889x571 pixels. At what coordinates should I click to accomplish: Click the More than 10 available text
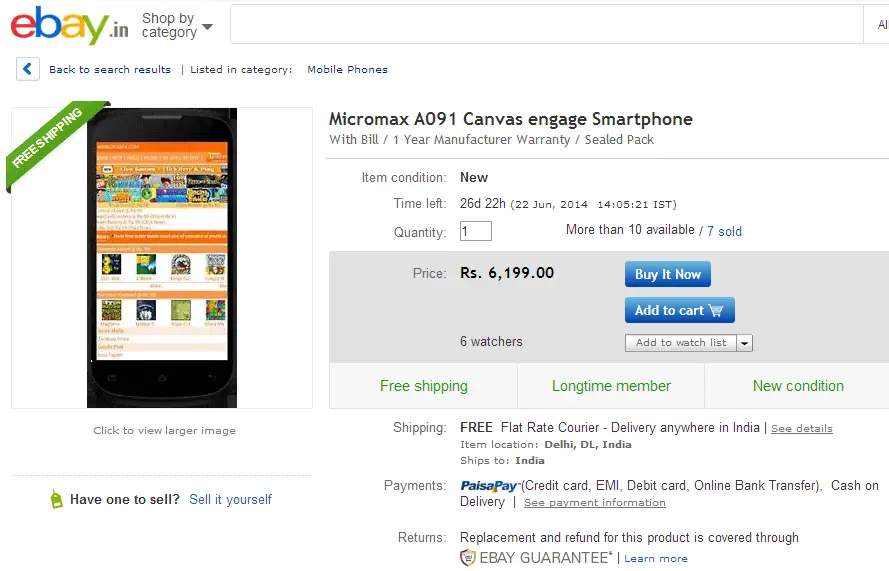(x=630, y=230)
